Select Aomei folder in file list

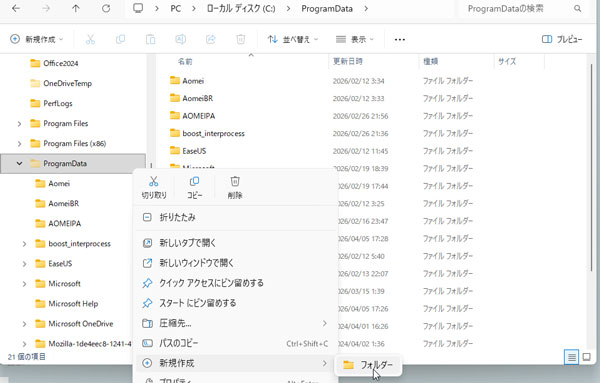(x=193, y=81)
